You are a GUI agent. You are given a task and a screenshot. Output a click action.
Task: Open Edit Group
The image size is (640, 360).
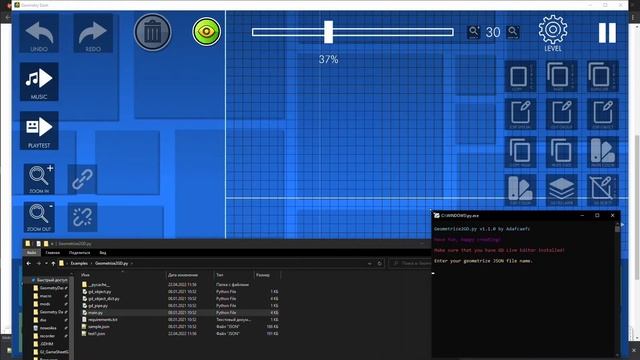point(562,114)
